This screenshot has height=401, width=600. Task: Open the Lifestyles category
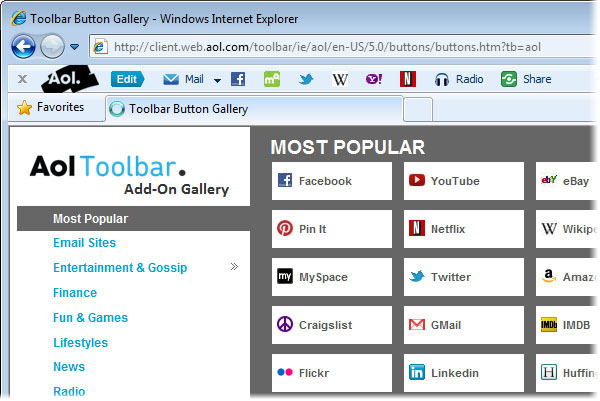point(80,342)
